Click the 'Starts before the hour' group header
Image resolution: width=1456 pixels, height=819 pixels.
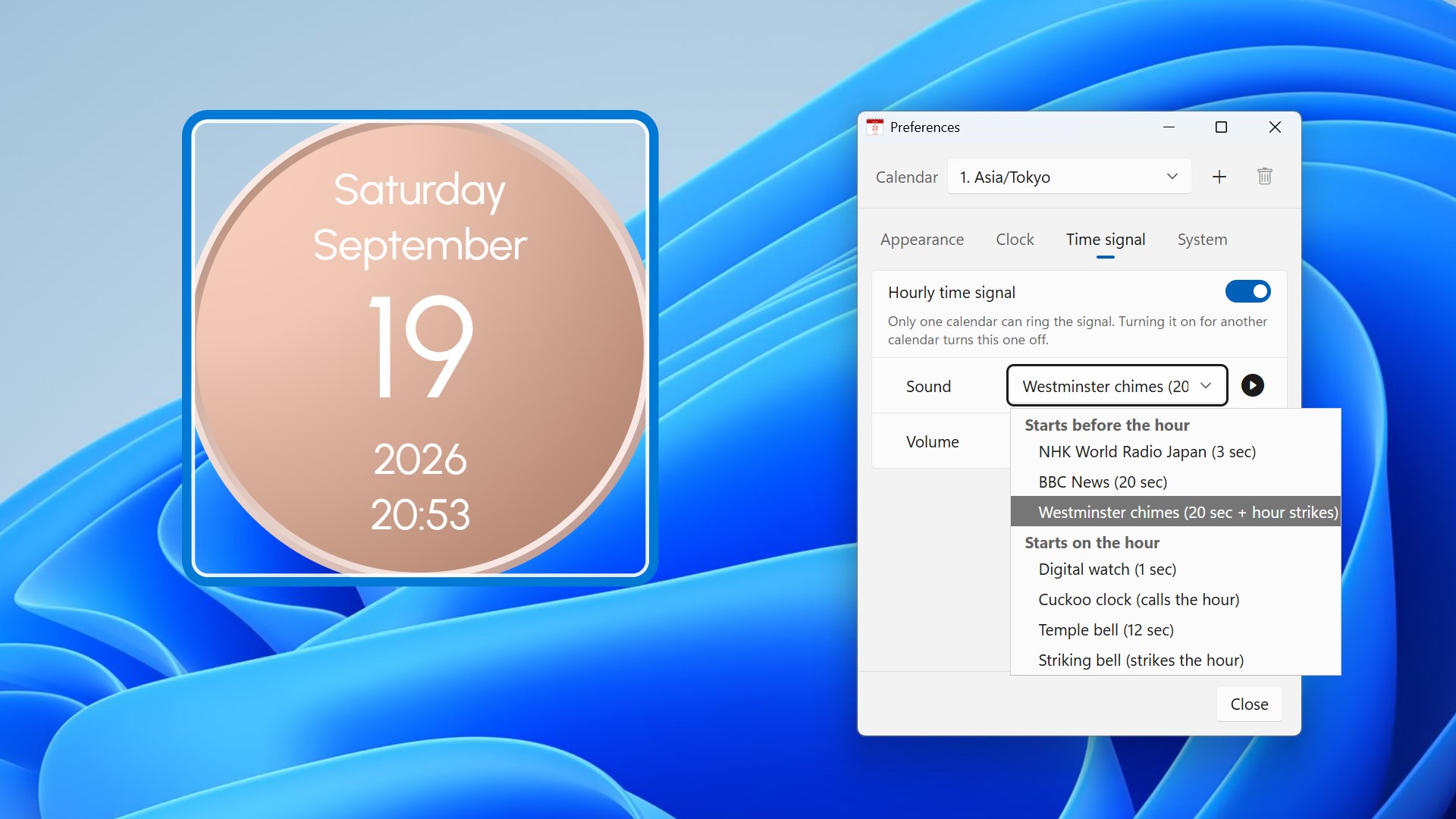pyautogui.click(x=1106, y=425)
